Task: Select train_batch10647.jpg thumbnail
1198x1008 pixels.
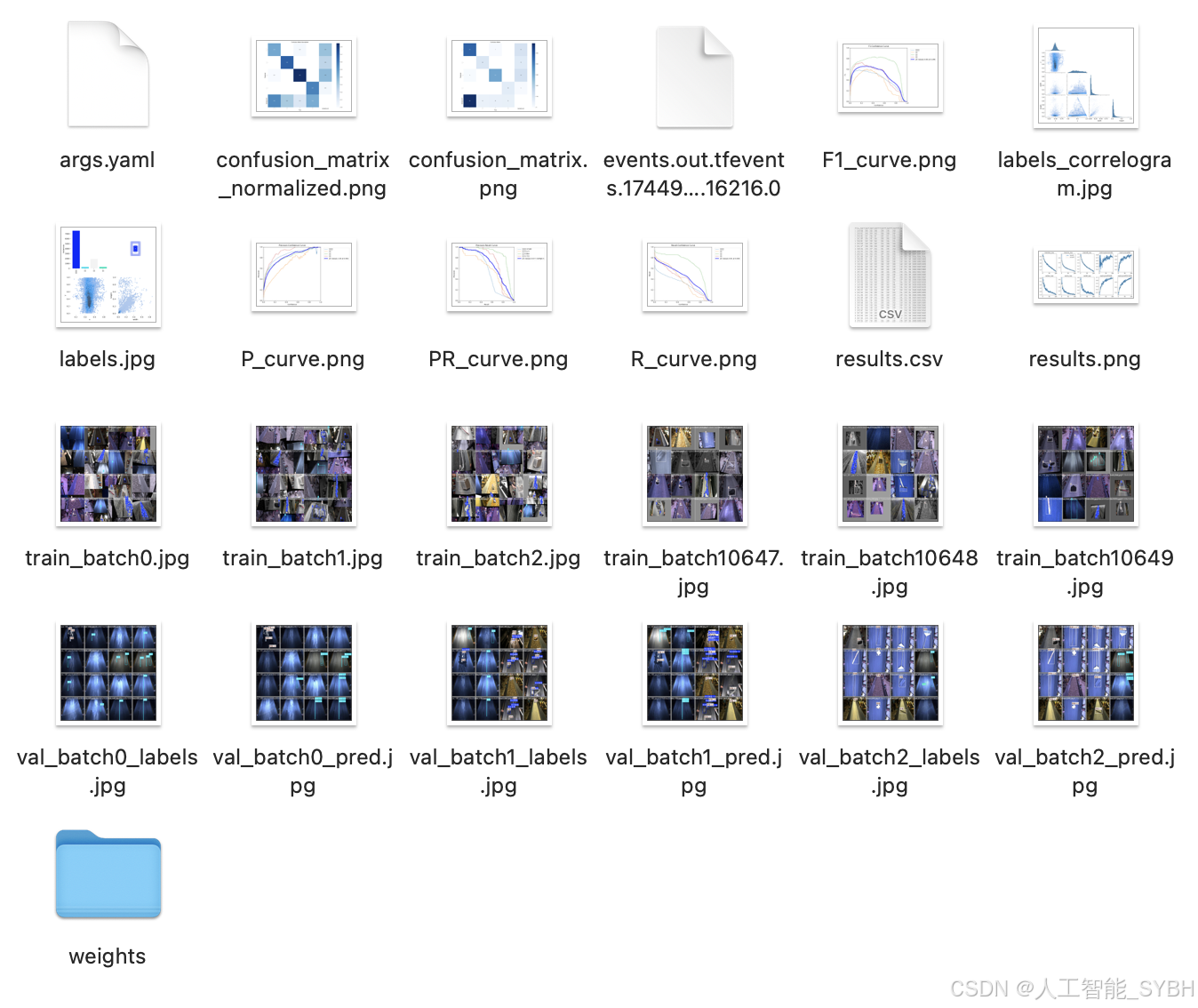Action: (695, 474)
